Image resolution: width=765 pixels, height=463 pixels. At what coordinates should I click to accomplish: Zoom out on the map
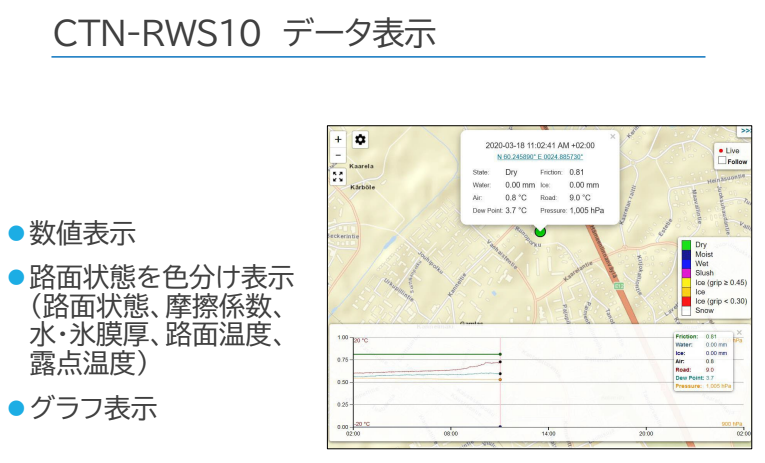(338, 155)
